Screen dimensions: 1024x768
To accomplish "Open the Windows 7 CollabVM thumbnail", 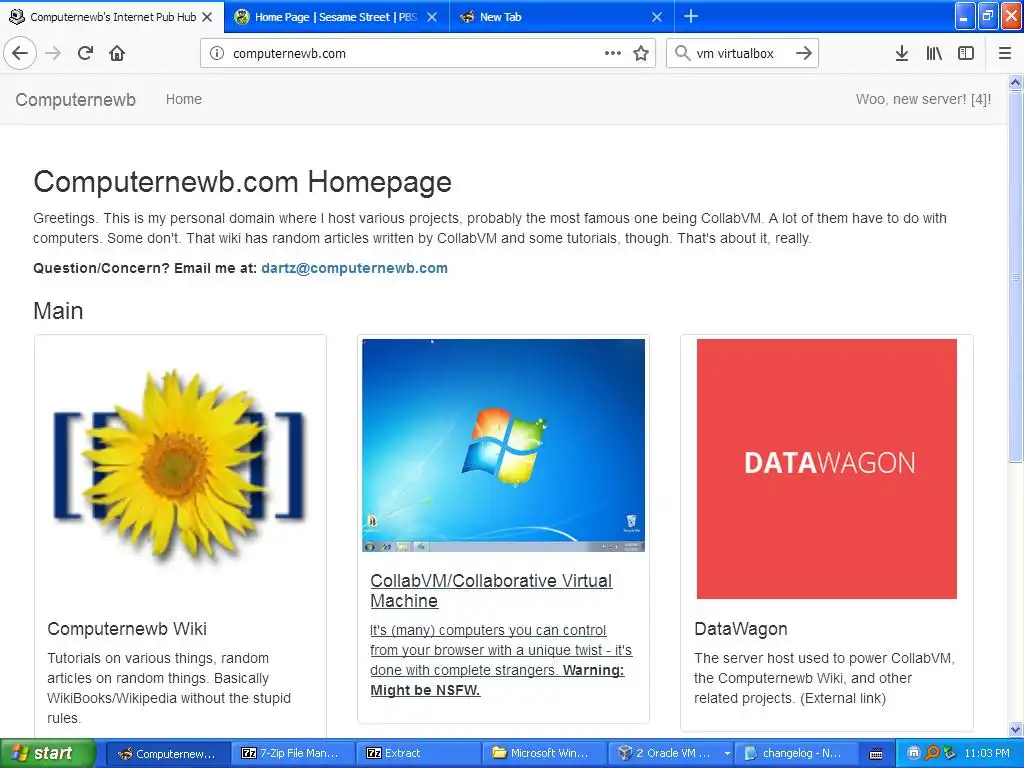I will (504, 445).
